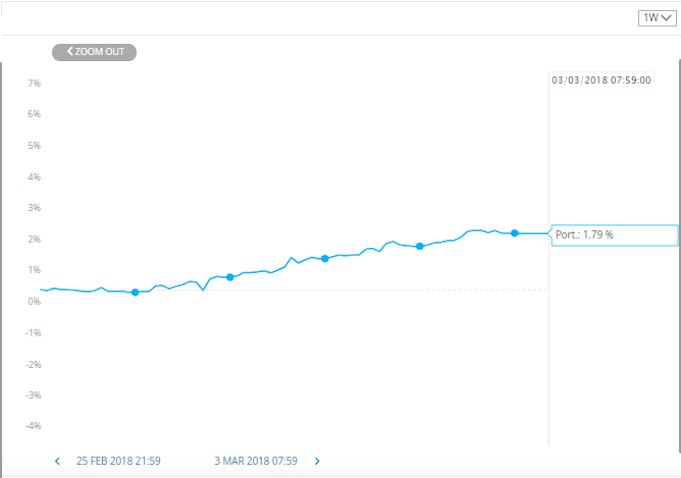Click the 03/03/2018 07:59:00 timestamp label
Viewport: 681px width, 478px height.
pos(601,80)
